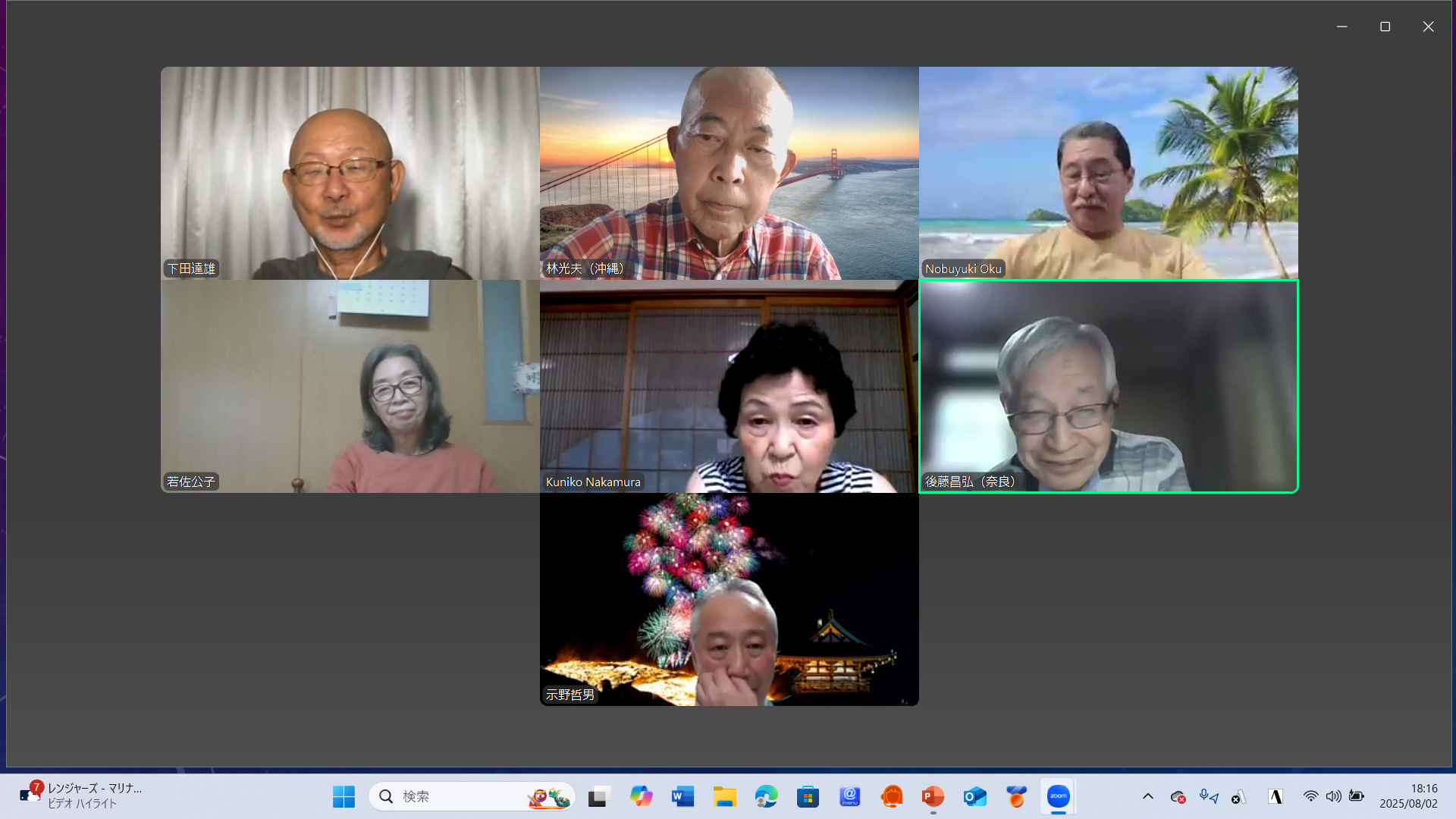
Task: Open Microsoft Word from the taskbar
Action: click(x=682, y=796)
